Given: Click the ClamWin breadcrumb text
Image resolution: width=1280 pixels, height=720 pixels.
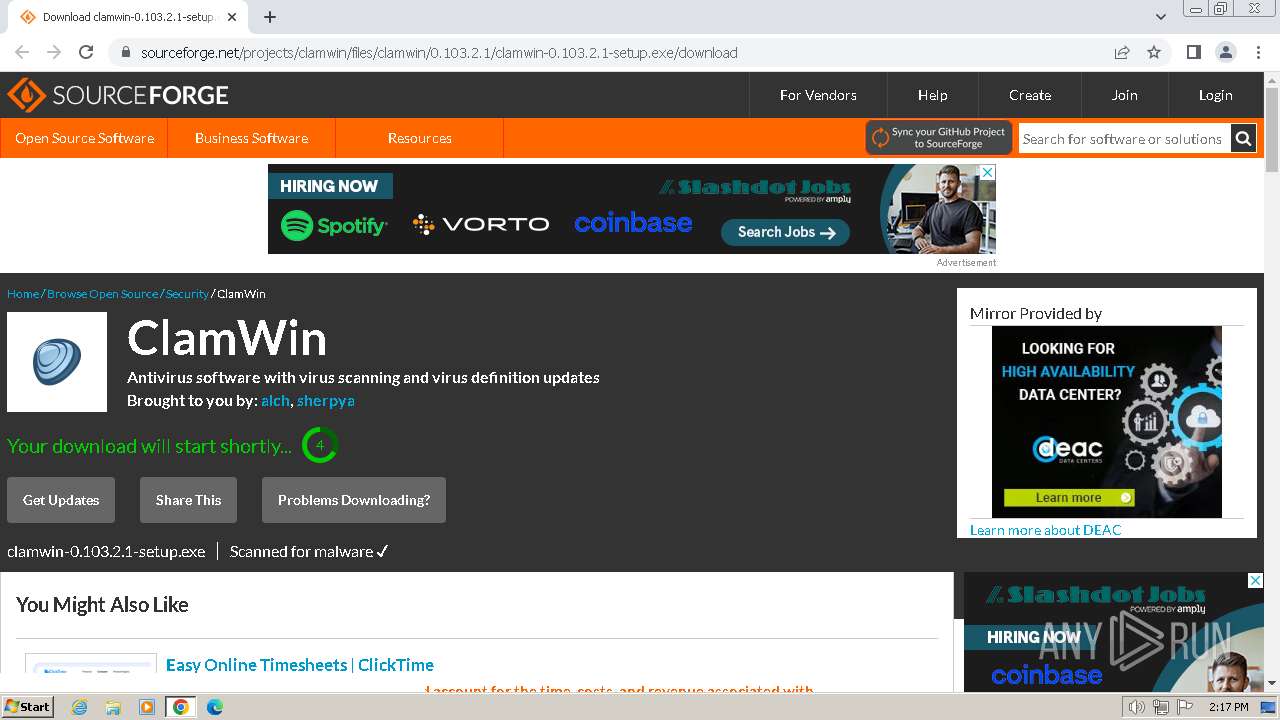Looking at the screenshot, I should tap(241, 294).
